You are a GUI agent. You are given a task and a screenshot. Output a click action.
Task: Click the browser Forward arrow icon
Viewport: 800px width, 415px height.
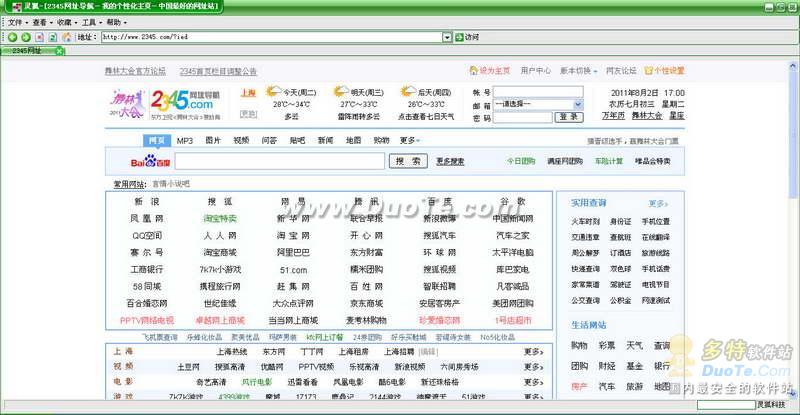click(25, 37)
